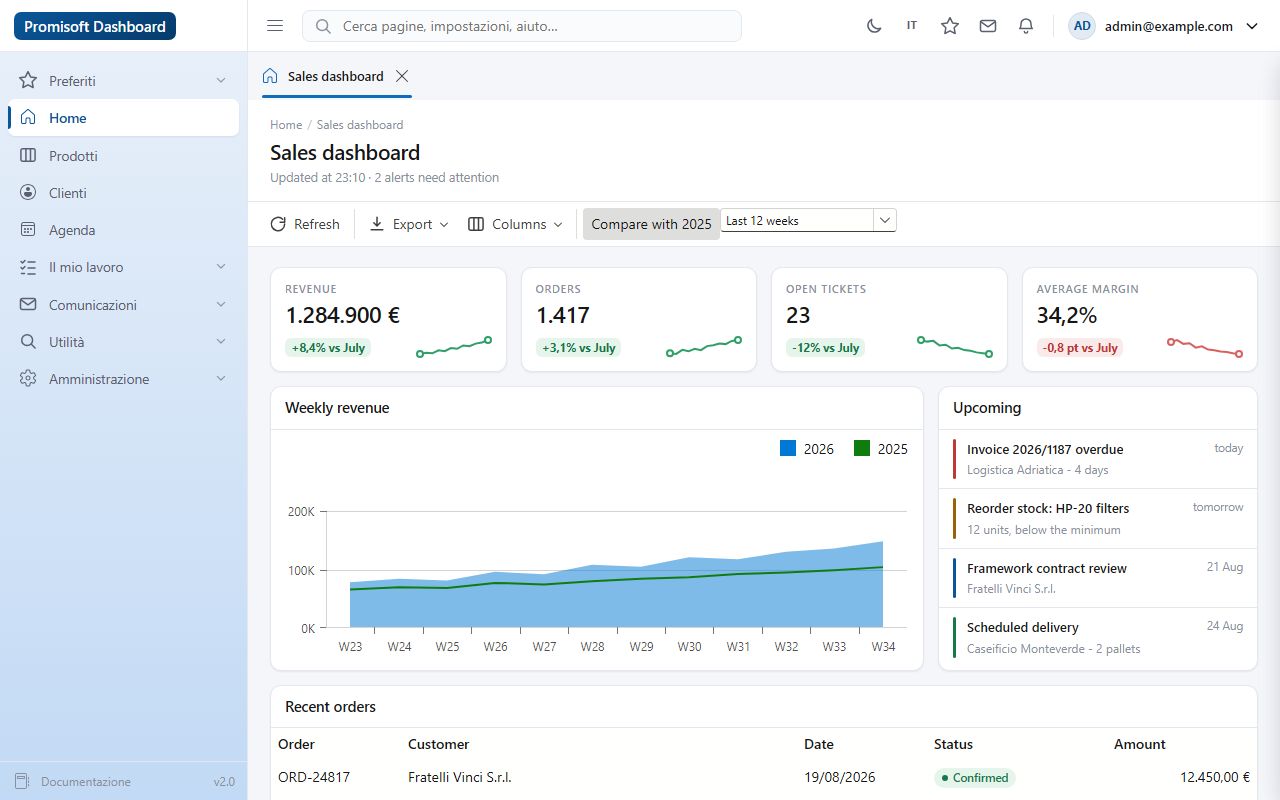
Task: Expand the Export dropdown
Action: click(409, 224)
